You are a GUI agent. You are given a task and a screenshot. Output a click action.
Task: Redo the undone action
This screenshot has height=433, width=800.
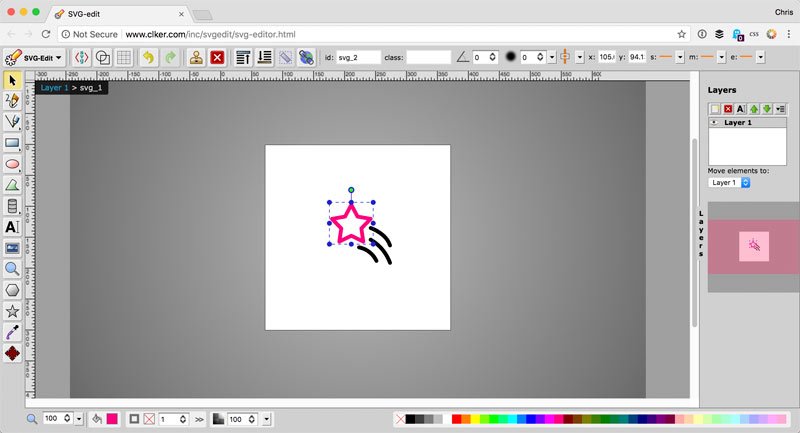coord(170,58)
